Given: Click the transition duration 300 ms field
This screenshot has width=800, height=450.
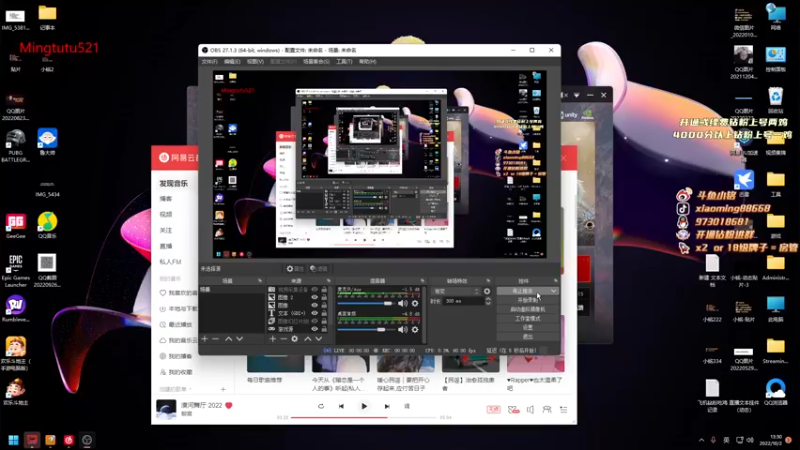Looking at the screenshot, I should 463,302.
